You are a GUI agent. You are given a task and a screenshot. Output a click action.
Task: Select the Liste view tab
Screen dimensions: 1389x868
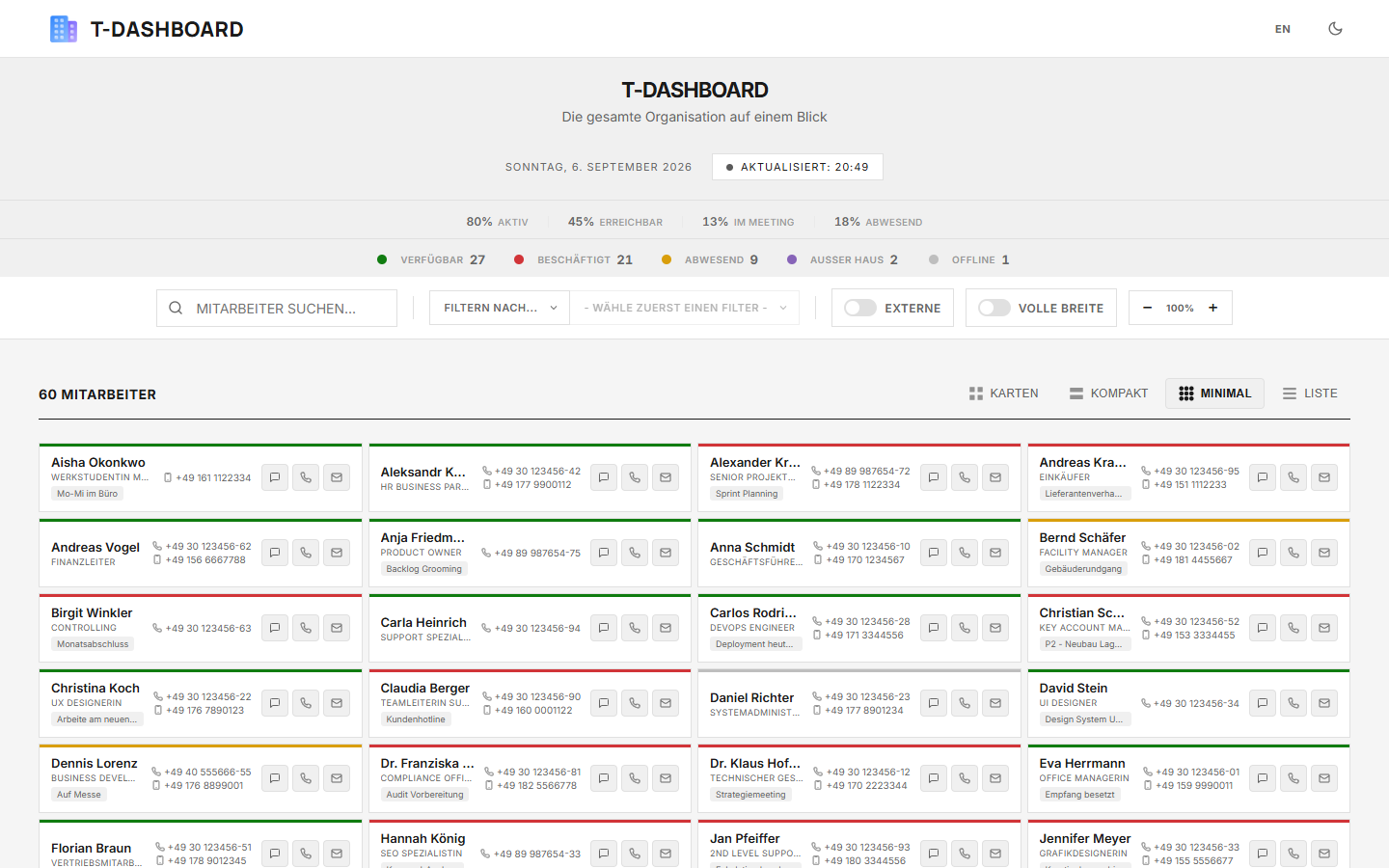1310,393
